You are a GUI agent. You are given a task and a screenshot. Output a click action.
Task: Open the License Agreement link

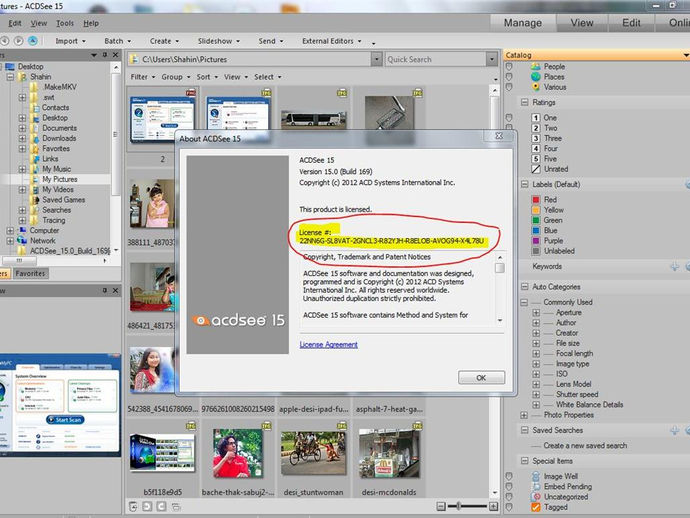pyautogui.click(x=328, y=345)
